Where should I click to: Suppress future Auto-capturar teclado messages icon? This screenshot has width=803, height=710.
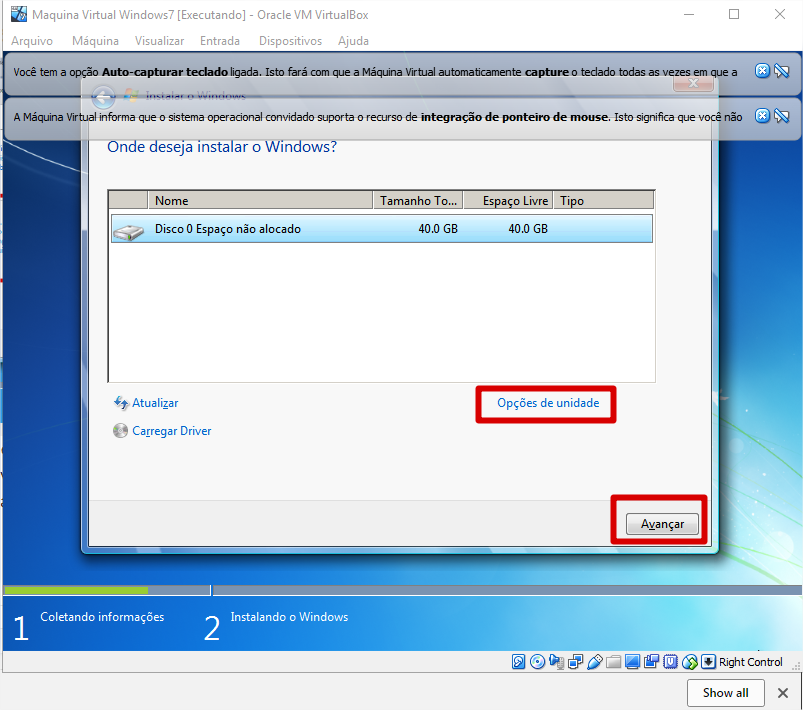781,71
